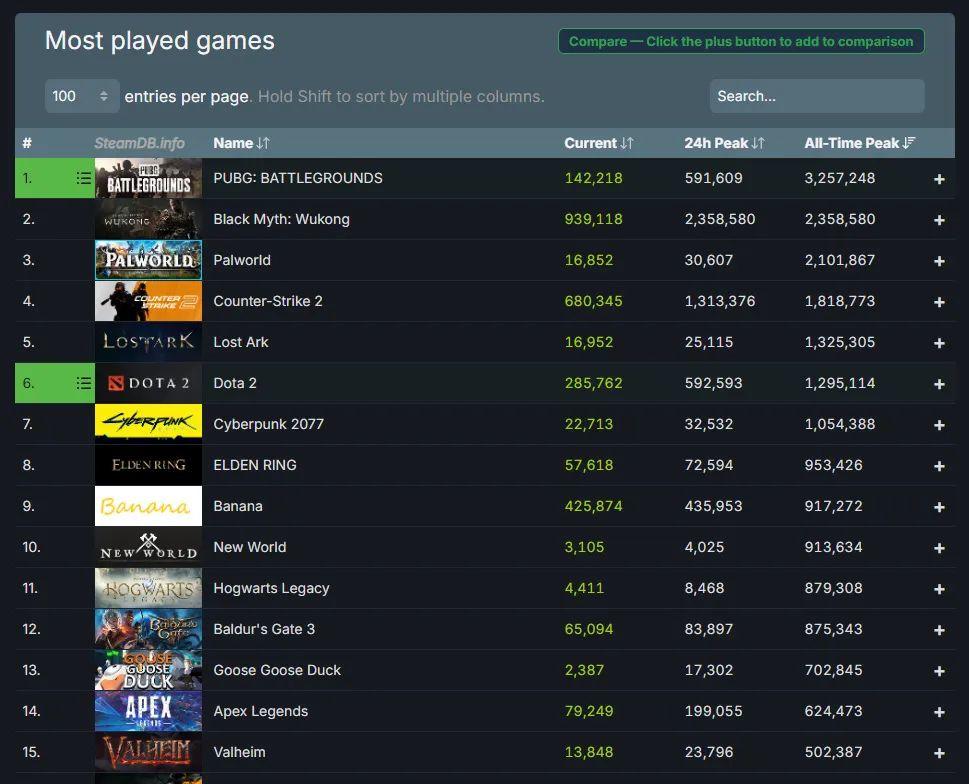Add Apex Legends to comparison list
The height and width of the screenshot is (784, 969).
click(939, 712)
